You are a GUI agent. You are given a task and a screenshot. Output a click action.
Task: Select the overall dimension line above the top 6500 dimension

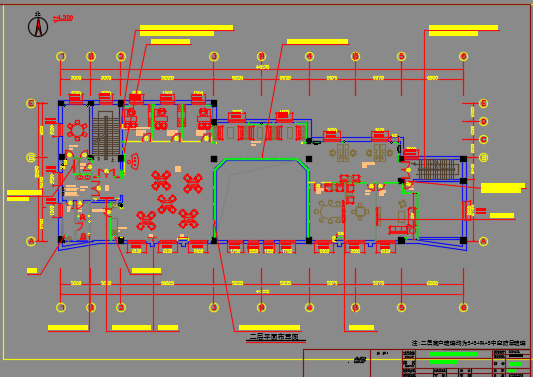pyautogui.click(x=262, y=70)
